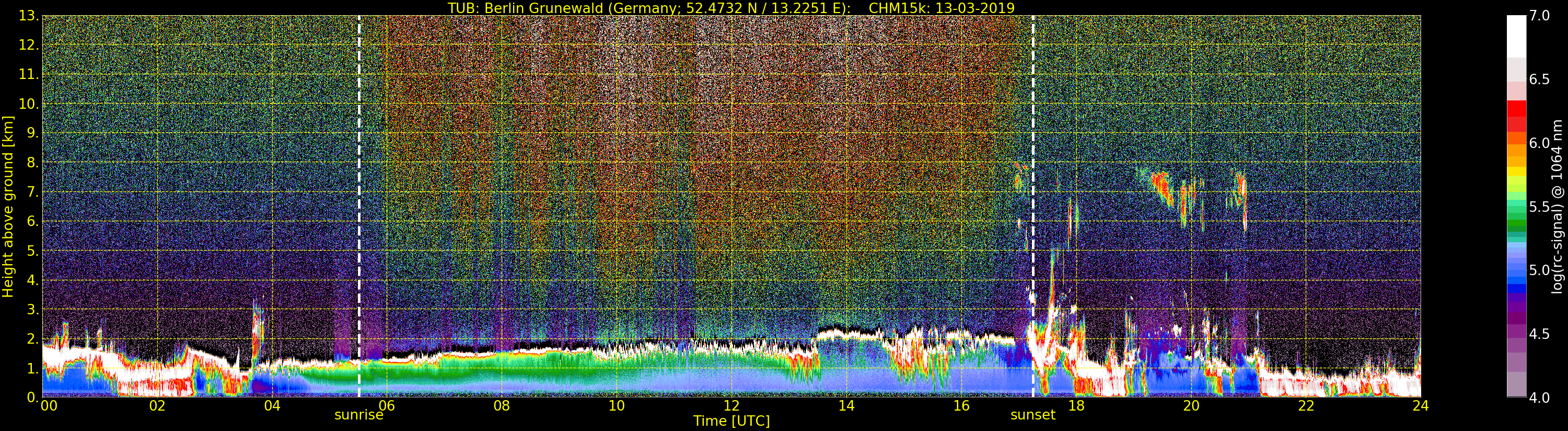Image resolution: width=1568 pixels, height=431 pixels.
Task: Click the dashed white sunset line in plot
Action: 1033,206
